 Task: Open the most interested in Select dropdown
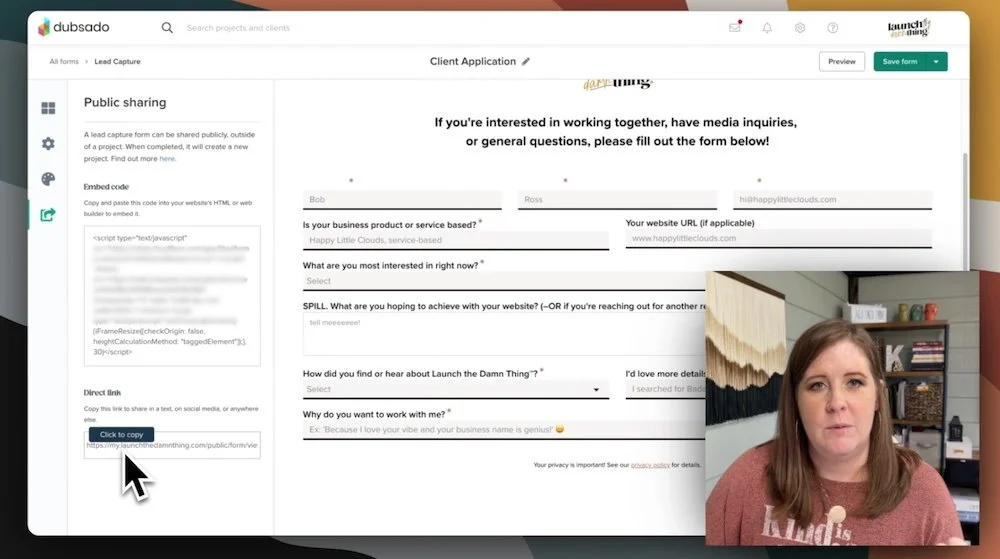[x=504, y=281]
